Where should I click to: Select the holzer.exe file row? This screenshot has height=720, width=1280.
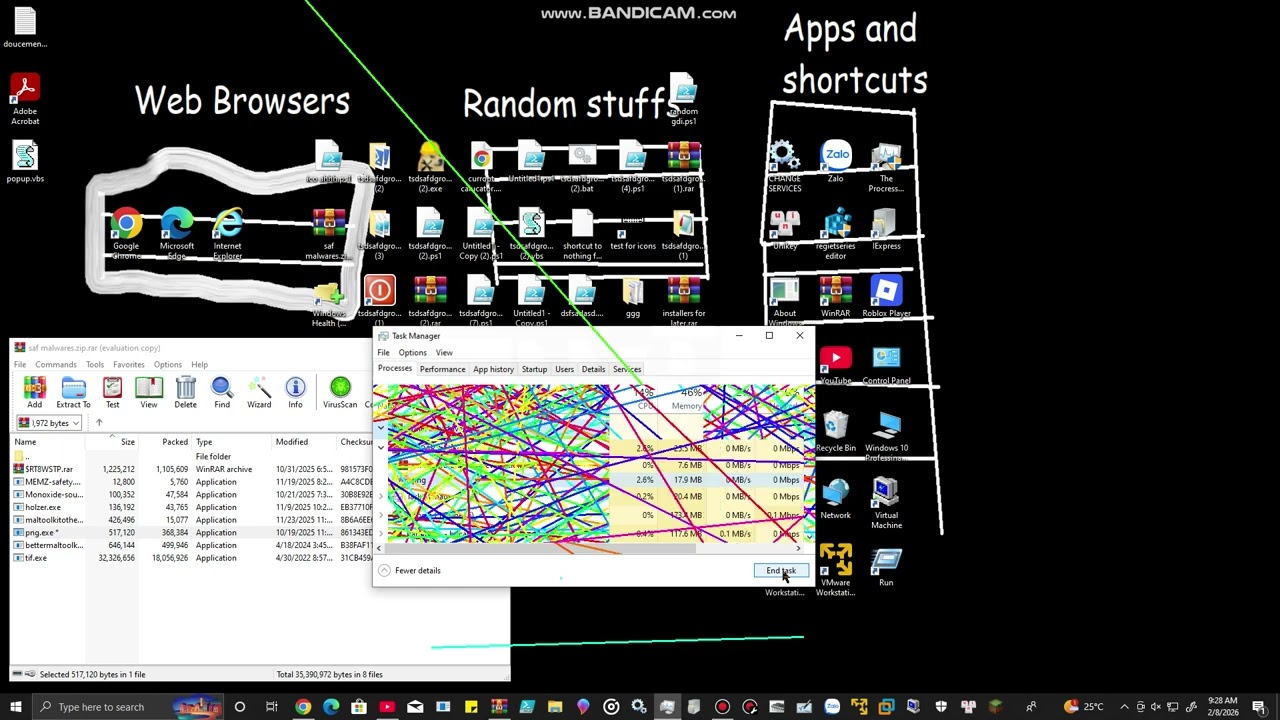tap(192, 507)
